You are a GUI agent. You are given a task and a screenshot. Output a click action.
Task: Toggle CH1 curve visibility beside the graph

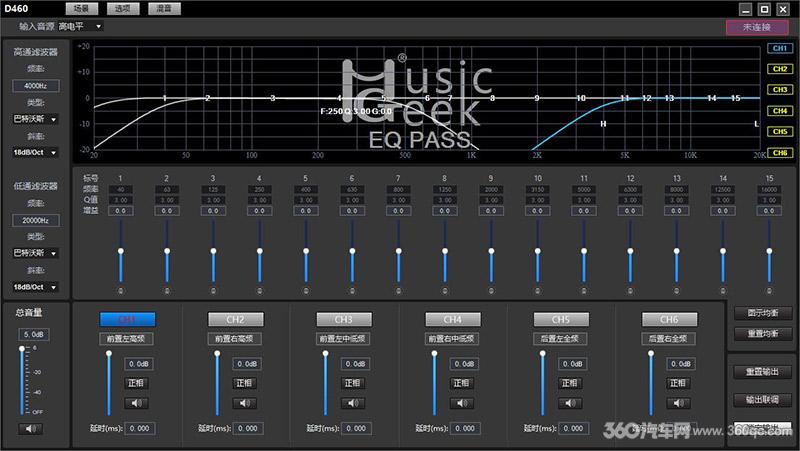[780, 48]
